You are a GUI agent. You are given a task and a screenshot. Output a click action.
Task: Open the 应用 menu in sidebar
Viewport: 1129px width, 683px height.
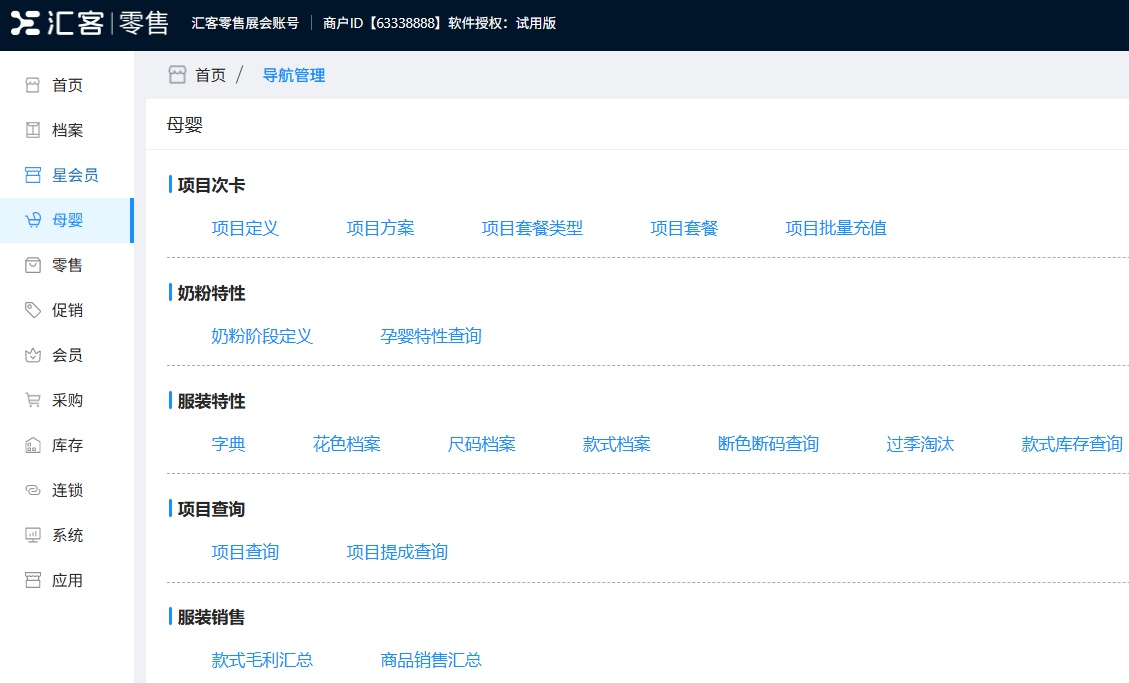click(x=67, y=580)
